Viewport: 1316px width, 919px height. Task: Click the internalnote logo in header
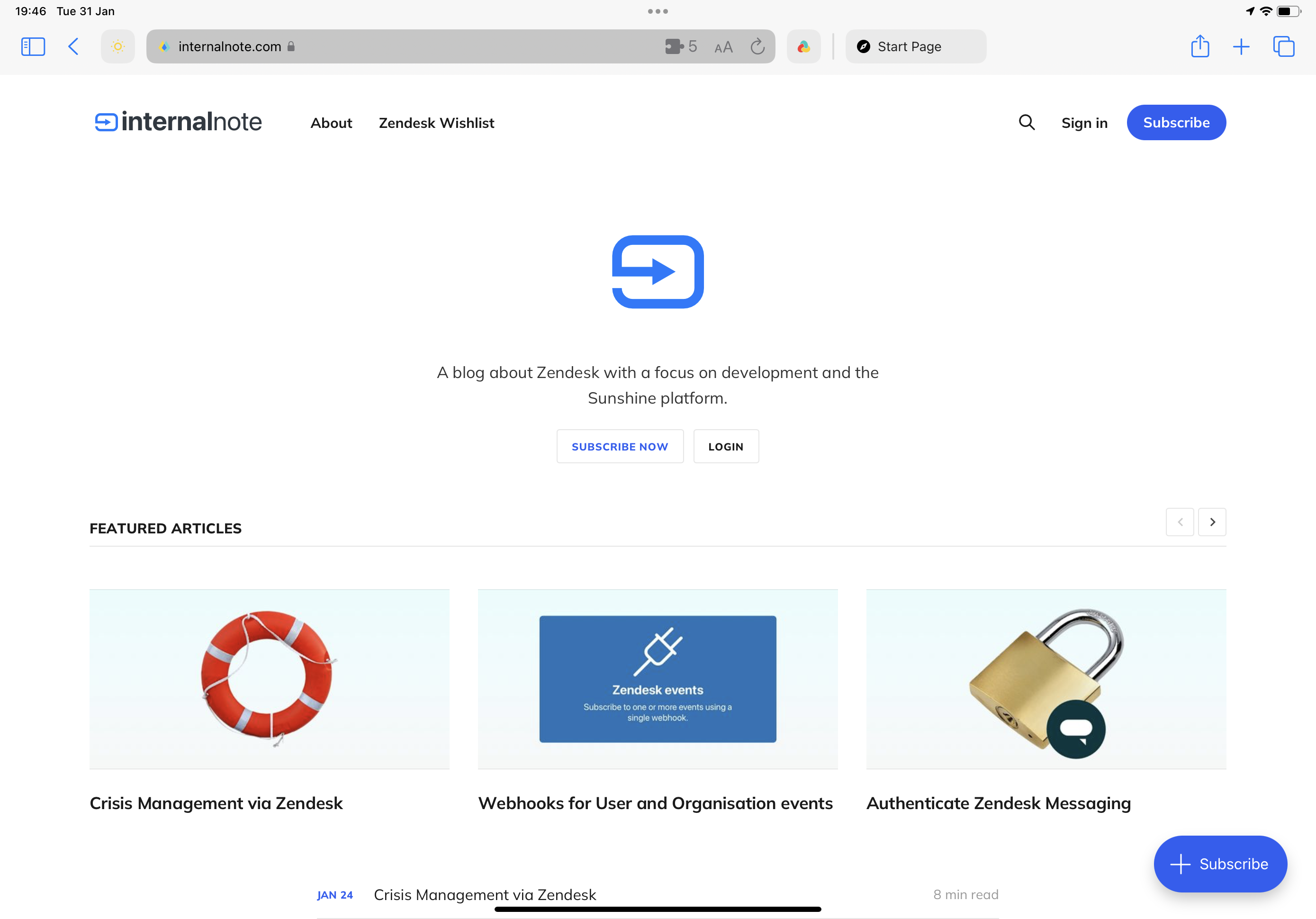point(178,122)
